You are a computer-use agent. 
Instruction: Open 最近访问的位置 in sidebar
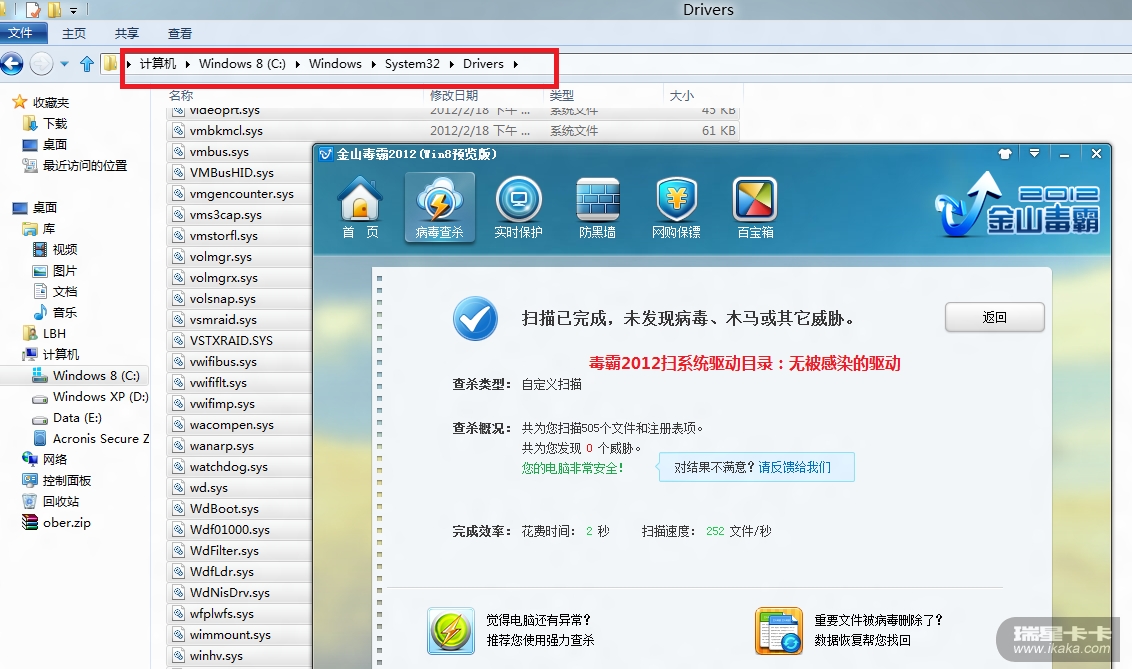(x=84, y=165)
